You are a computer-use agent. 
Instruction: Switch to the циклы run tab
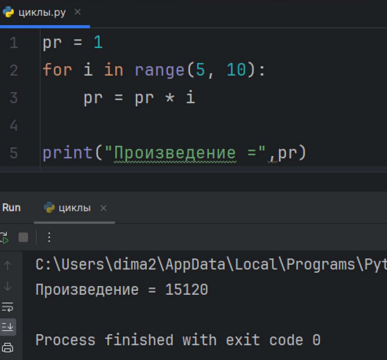[74, 208]
